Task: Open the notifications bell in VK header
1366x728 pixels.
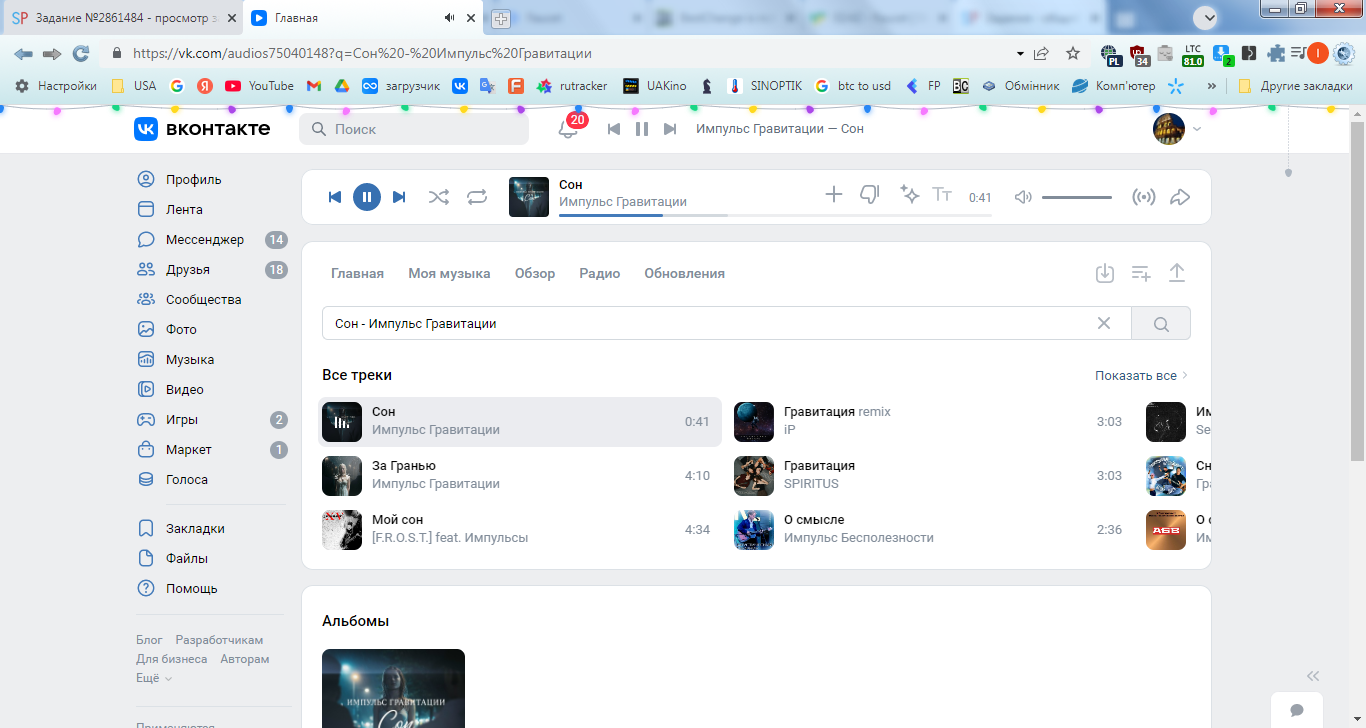Action: (x=568, y=129)
